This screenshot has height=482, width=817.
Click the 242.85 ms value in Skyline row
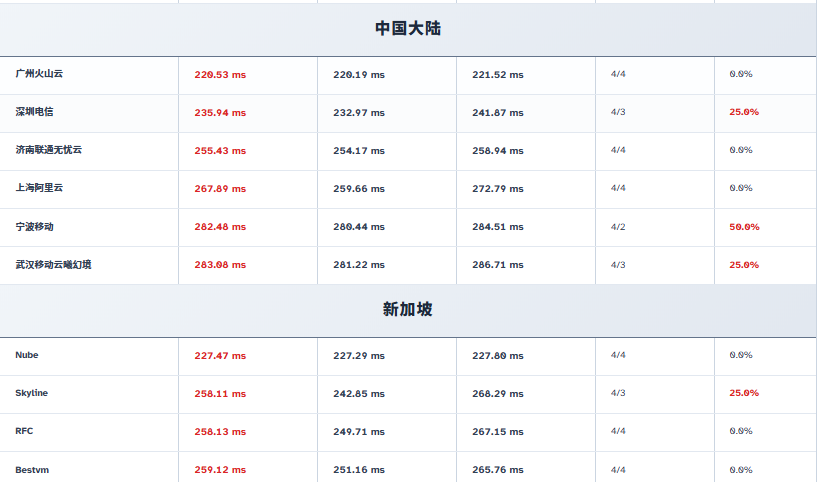(359, 394)
